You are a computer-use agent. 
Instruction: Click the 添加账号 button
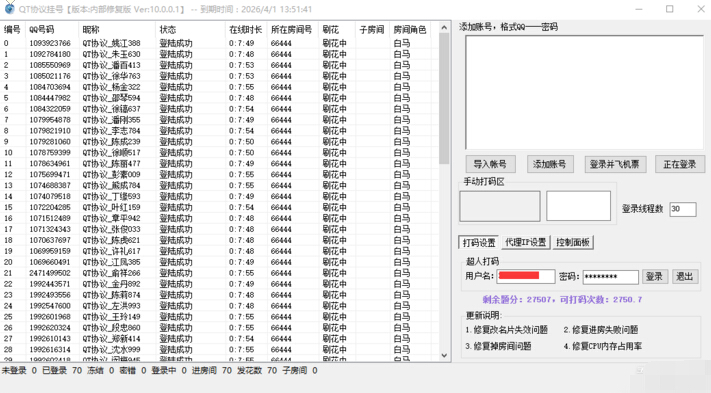tap(550, 164)
